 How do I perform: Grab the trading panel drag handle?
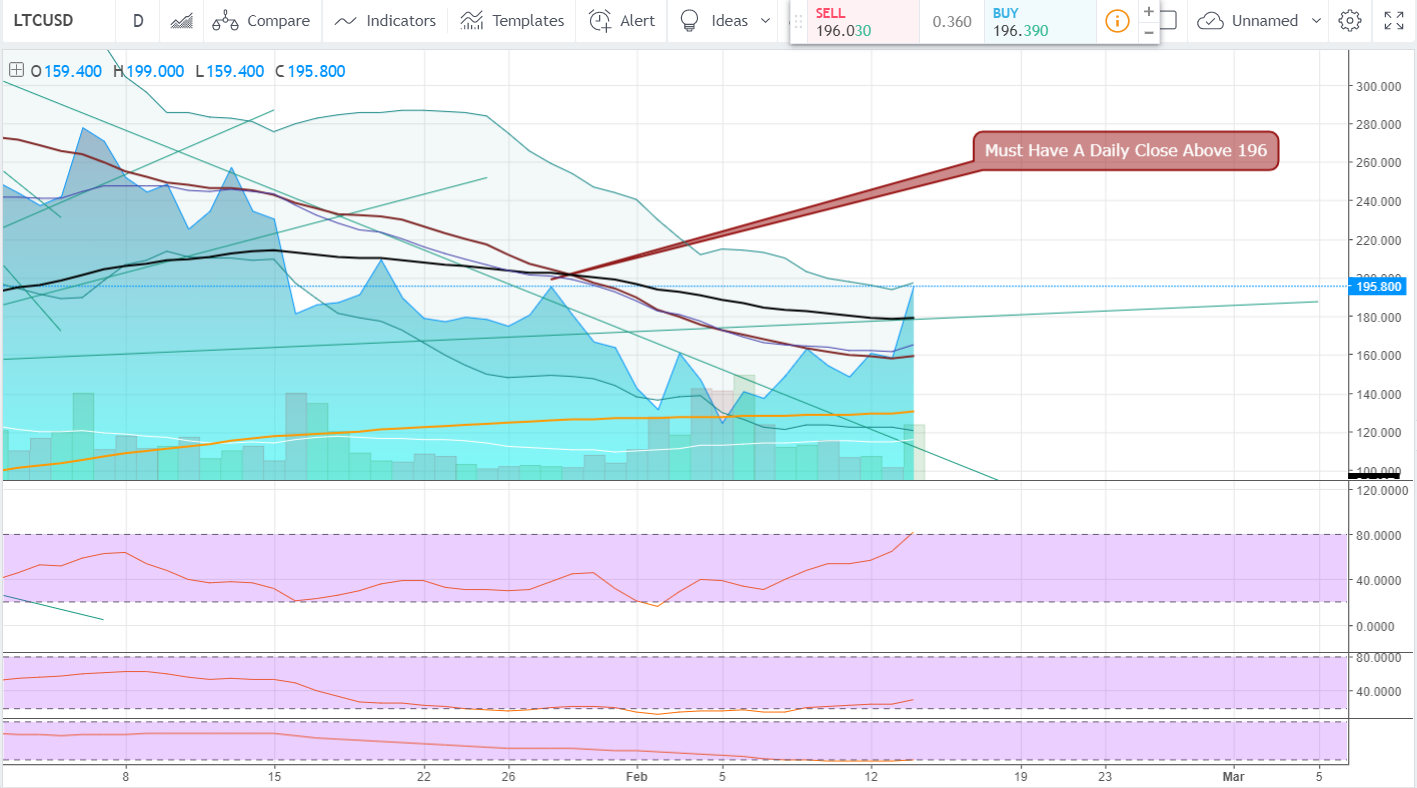point(798,21)
